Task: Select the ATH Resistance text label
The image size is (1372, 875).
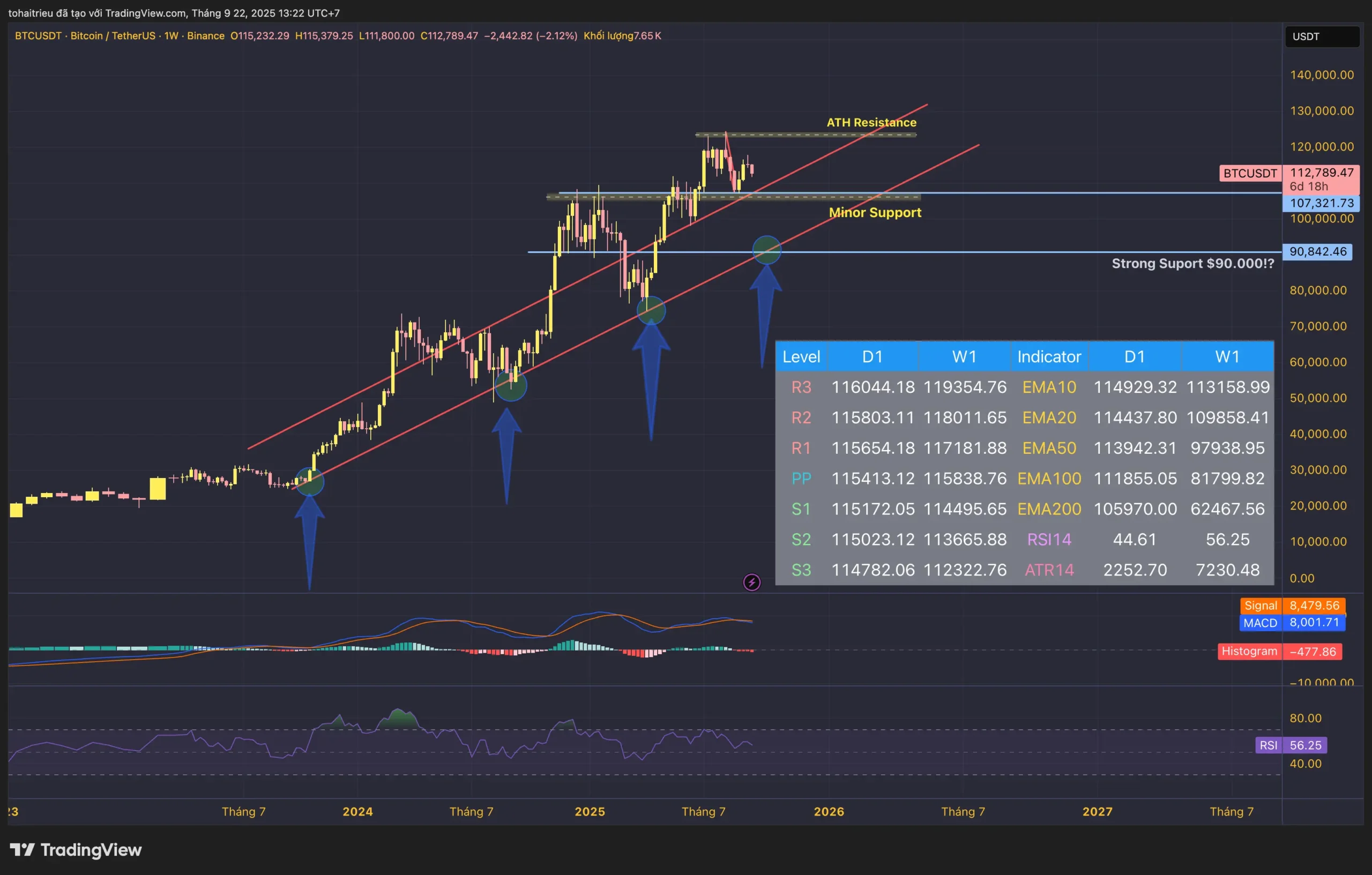Action: click(x=871, y=123)
